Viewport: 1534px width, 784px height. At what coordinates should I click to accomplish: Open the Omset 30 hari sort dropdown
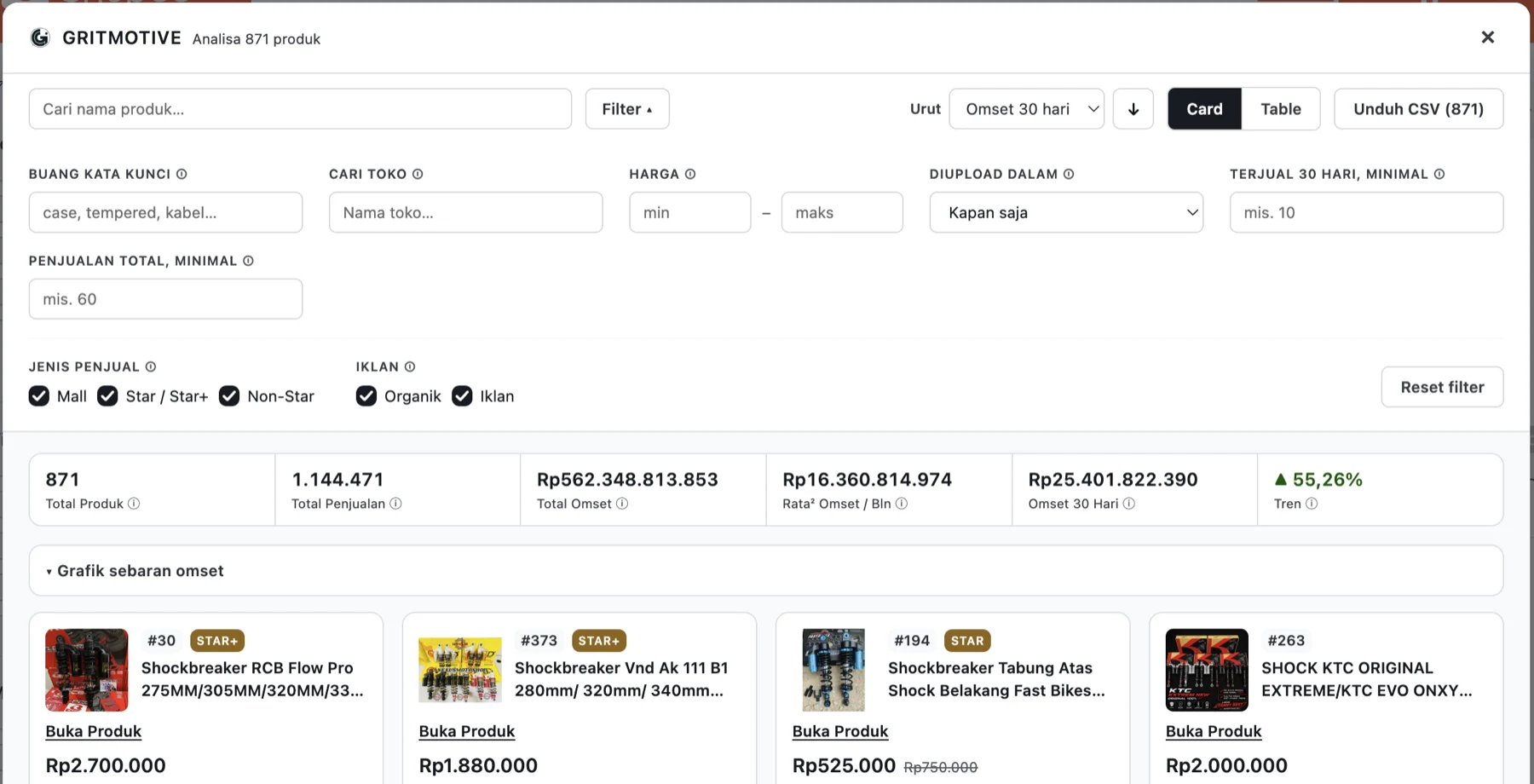(x=1027, y=109)
